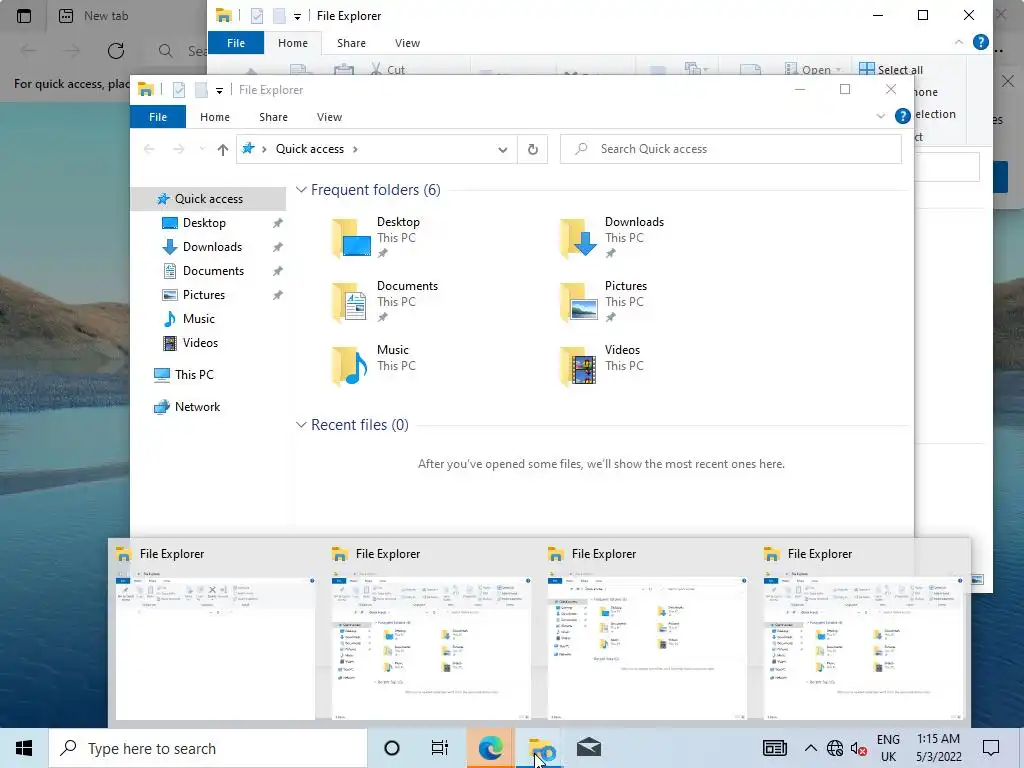Open the Mail app from the taskbar
Viewport: 1024px width, 768px height.
coord(589,748)
